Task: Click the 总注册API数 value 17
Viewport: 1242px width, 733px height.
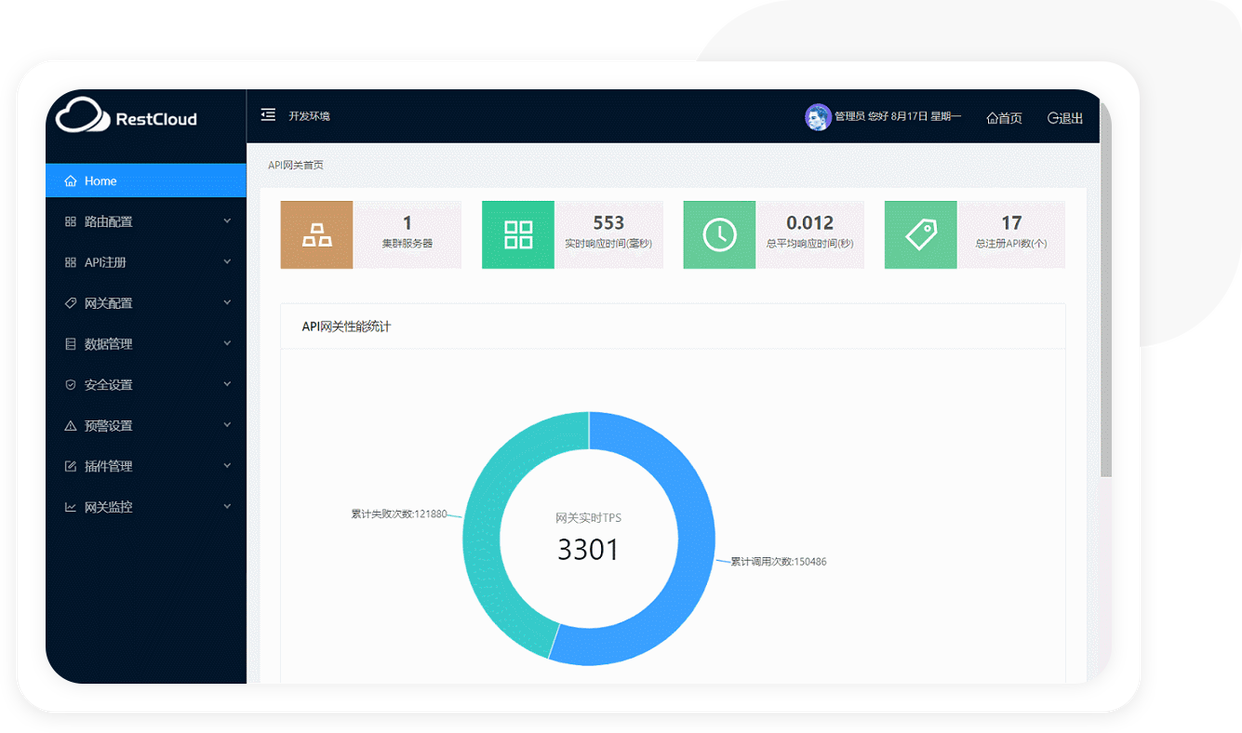Action: [x=1011, y=223]
